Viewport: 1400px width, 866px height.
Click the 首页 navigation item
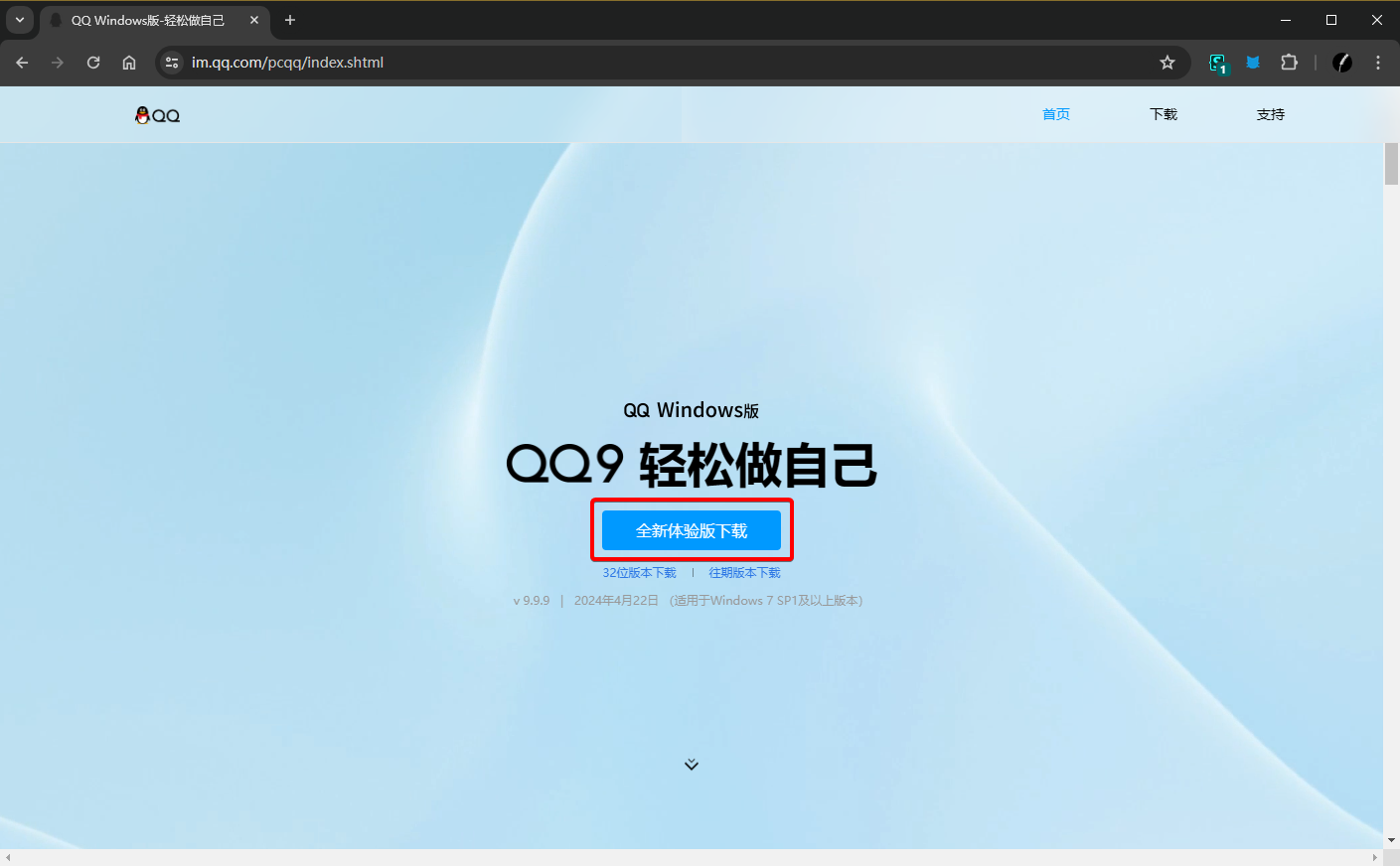[x=1056, y=114]
